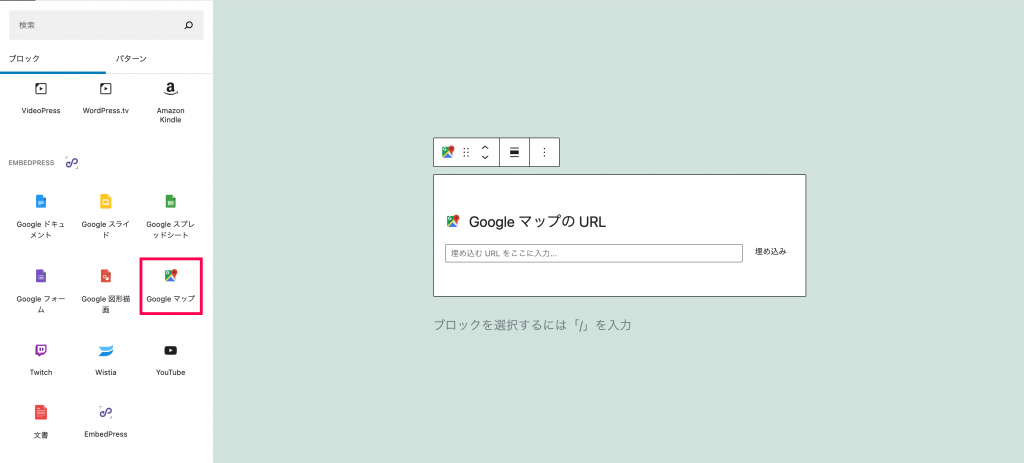The image size is (1024, 463).
Task: Insert the Amazon Kindle block
Action: [x=170, y=103]
